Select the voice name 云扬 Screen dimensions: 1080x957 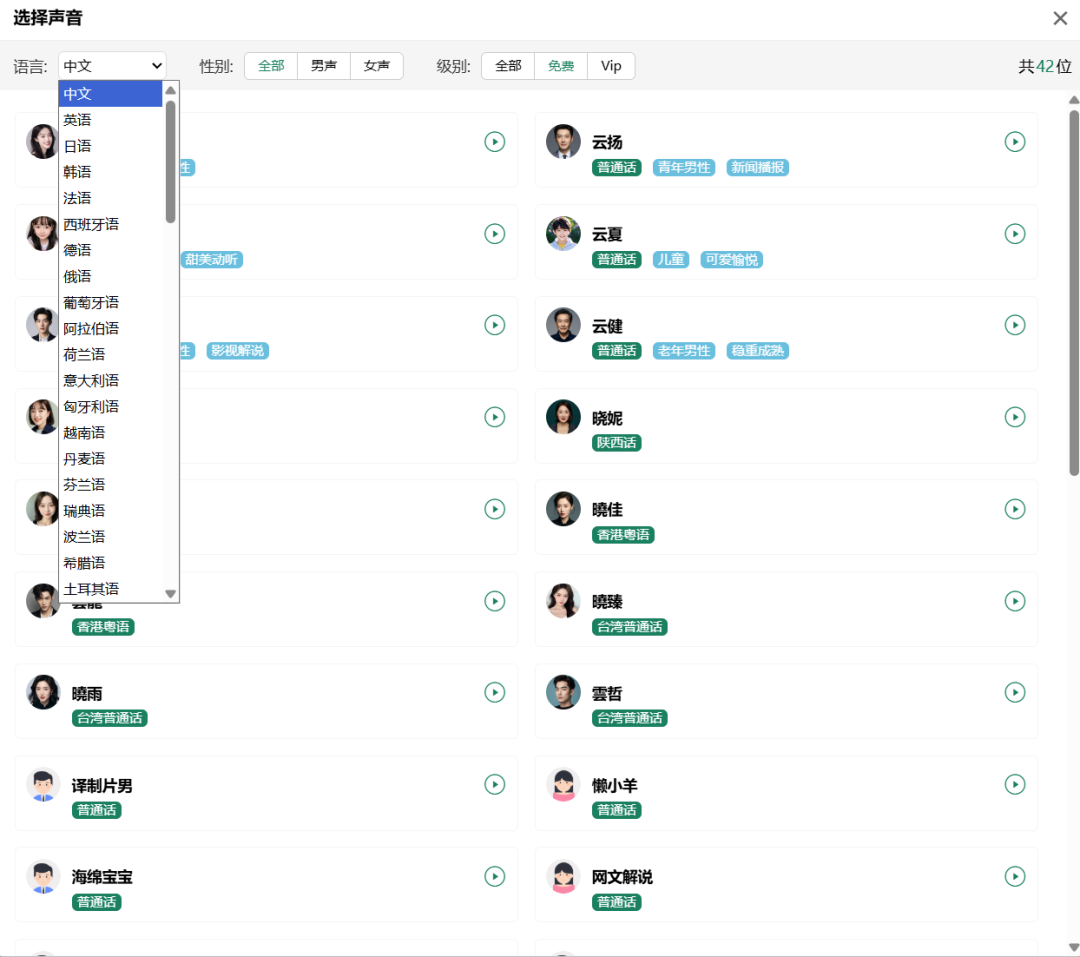point(607,143)
